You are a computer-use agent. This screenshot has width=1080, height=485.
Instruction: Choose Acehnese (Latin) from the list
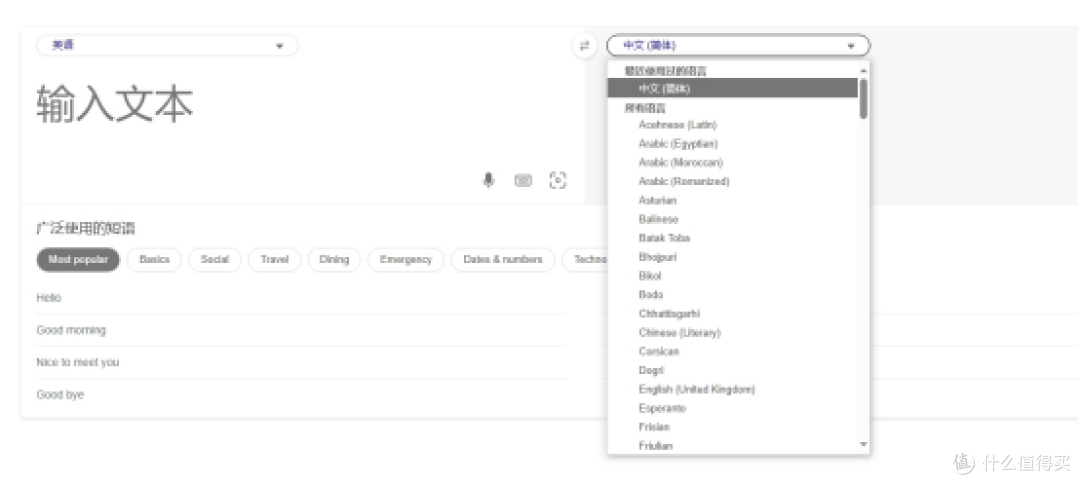tap(678, 125)
